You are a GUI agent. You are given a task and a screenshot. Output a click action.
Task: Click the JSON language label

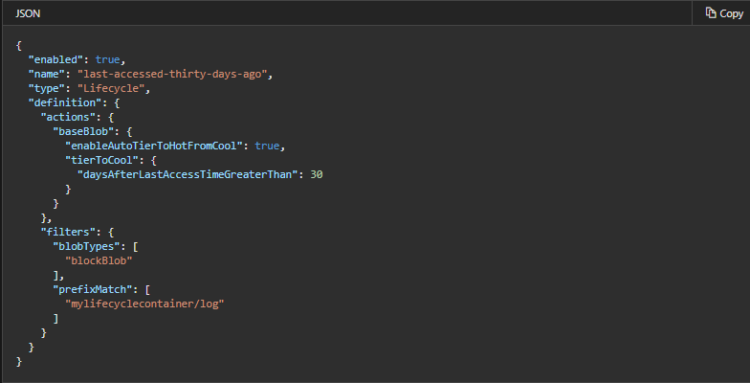[x=28, y=14]
